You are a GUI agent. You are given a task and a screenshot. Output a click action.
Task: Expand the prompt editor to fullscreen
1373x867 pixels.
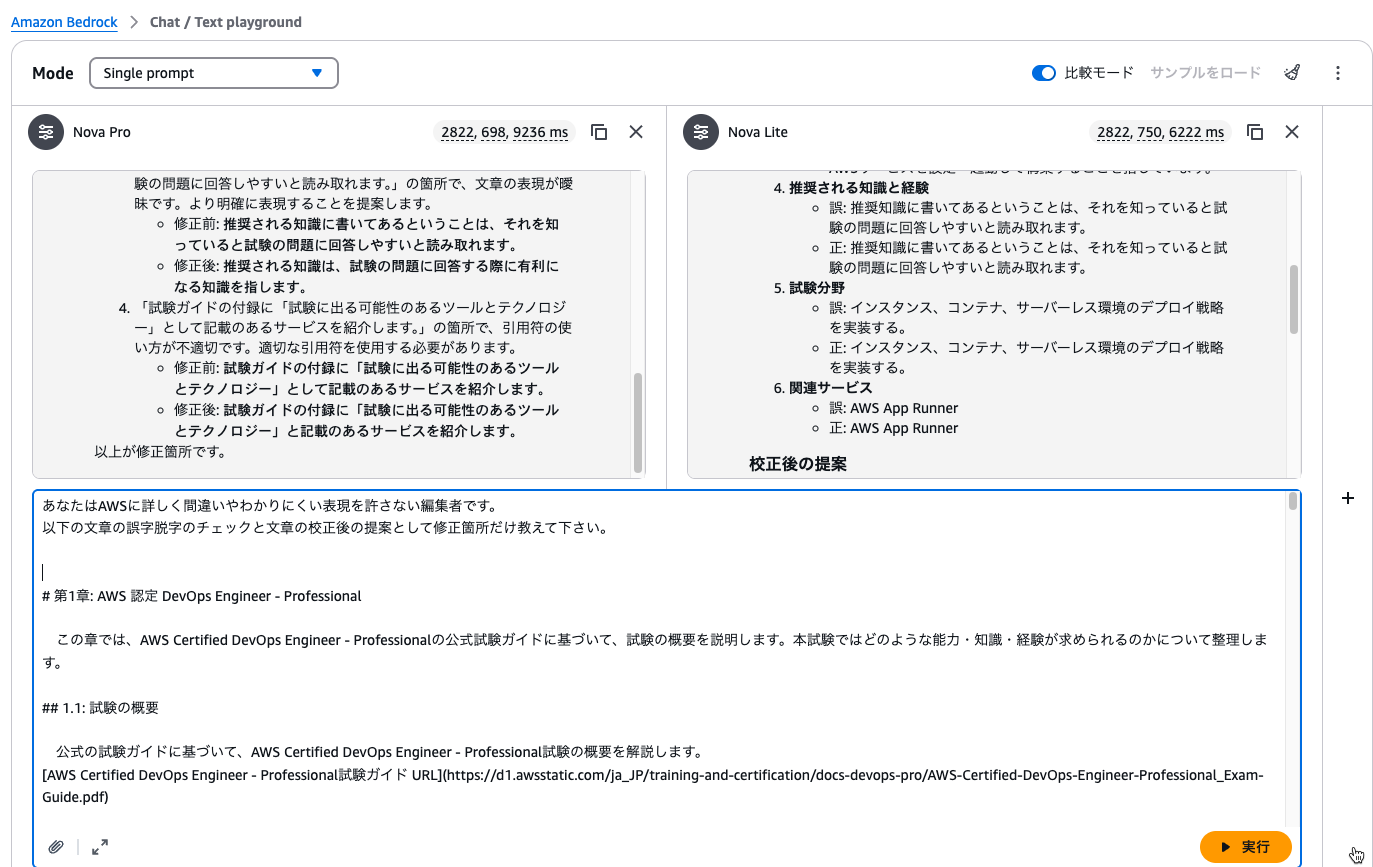pos(100,847)
